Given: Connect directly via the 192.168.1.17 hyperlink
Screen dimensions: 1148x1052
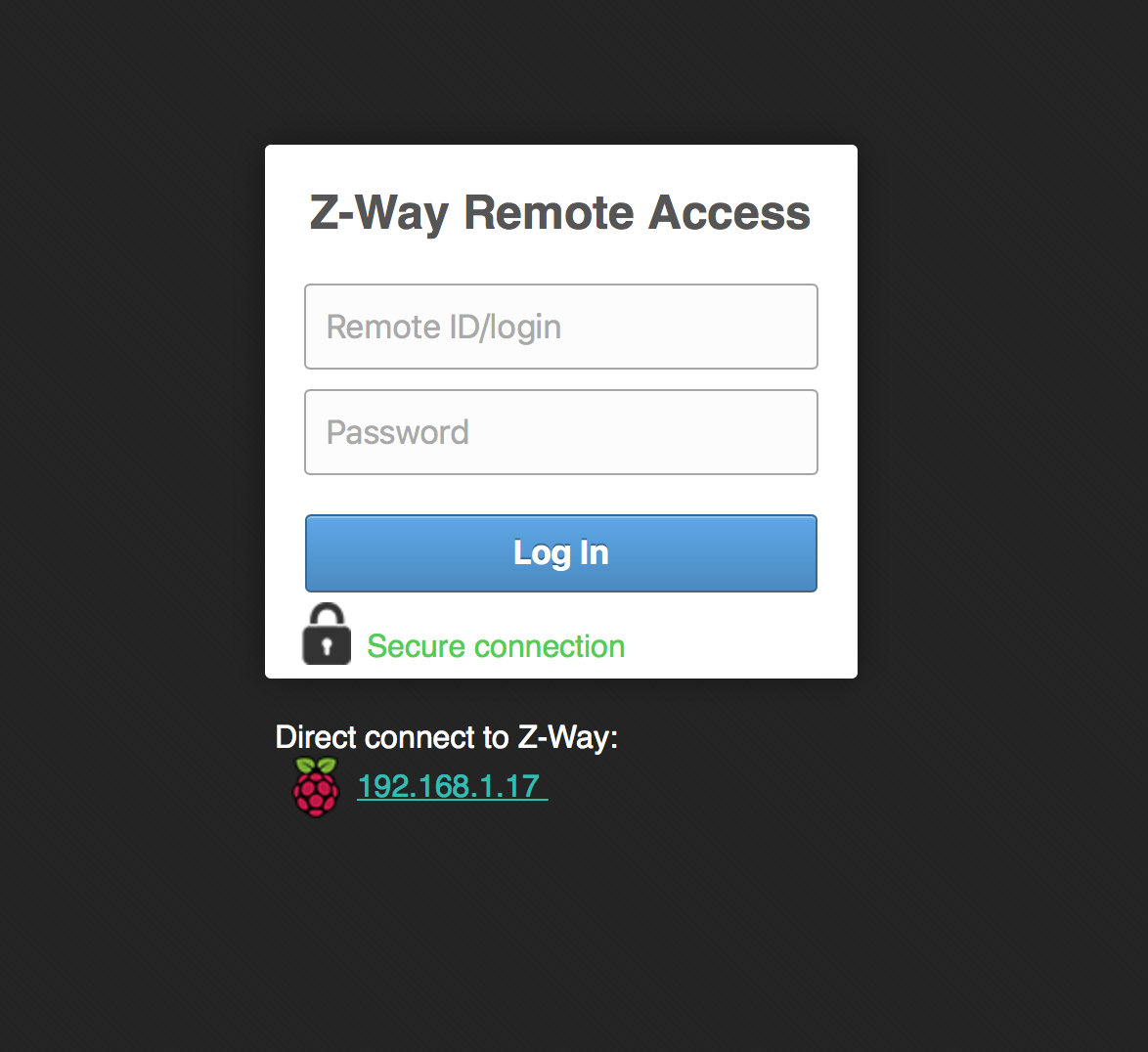Looking at the screenshot, I should point(450,786).
